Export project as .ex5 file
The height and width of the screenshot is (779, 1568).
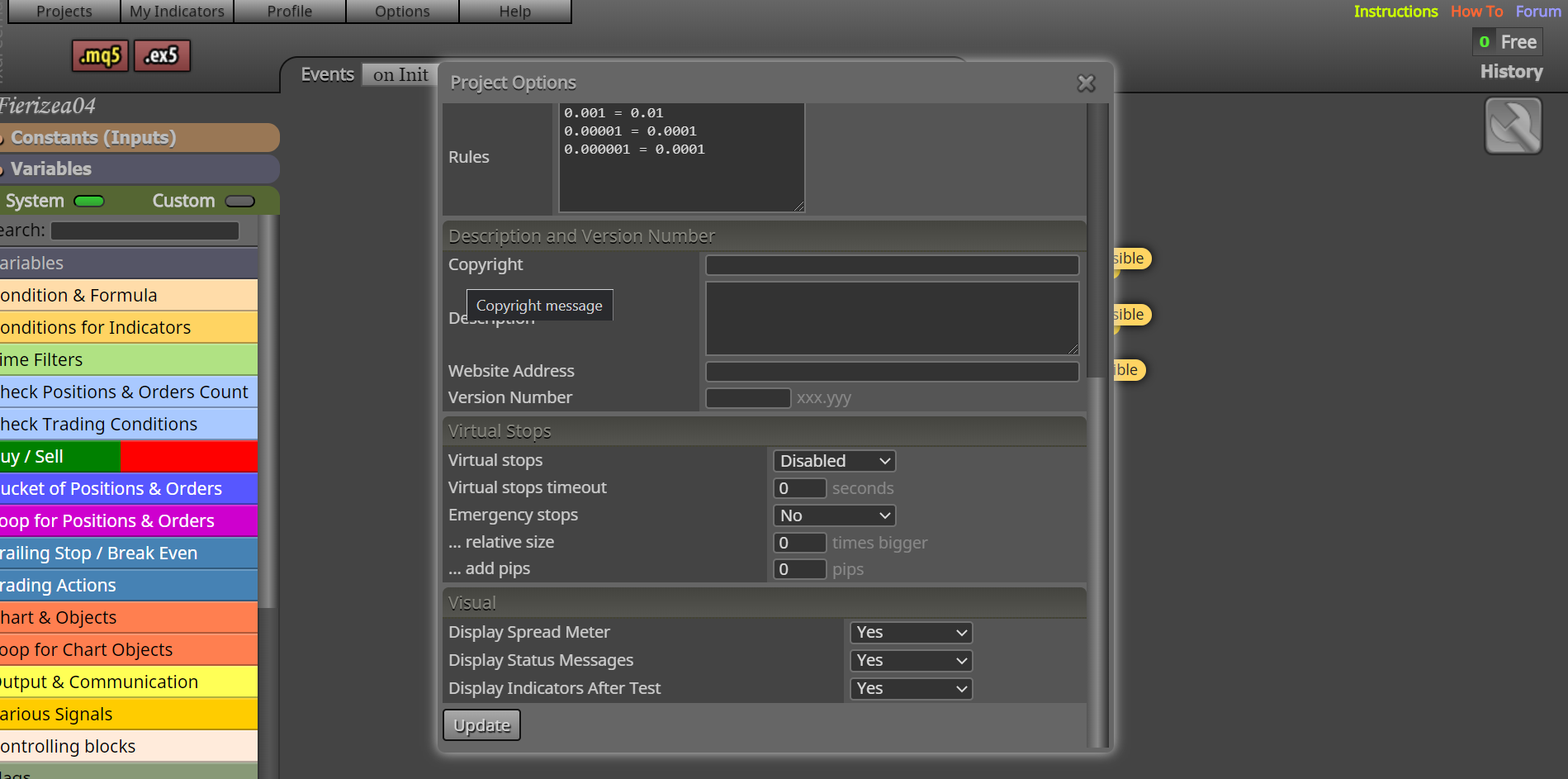(x=162, y=55)
